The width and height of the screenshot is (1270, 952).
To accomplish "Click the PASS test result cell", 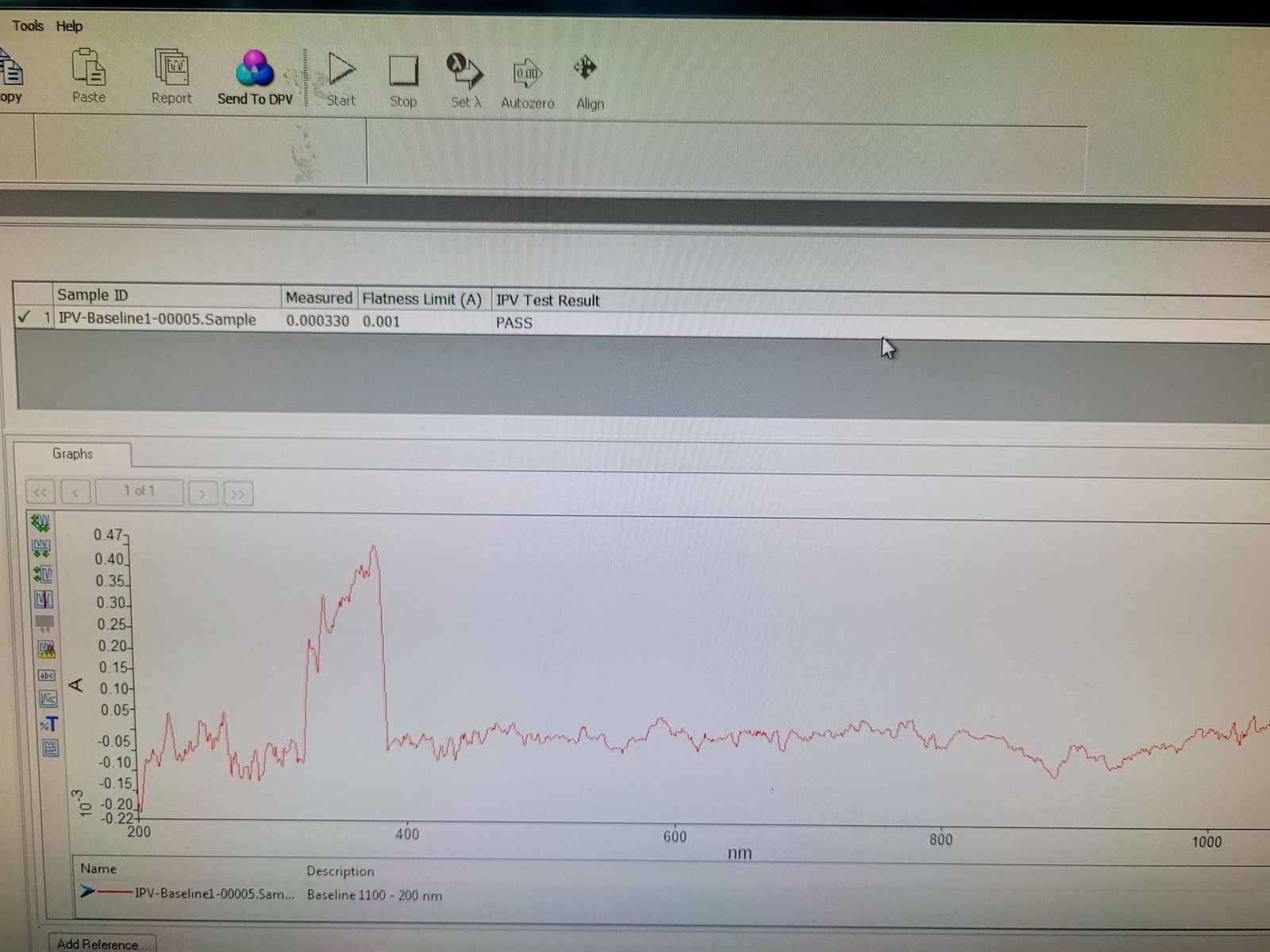I will [514, 323].
